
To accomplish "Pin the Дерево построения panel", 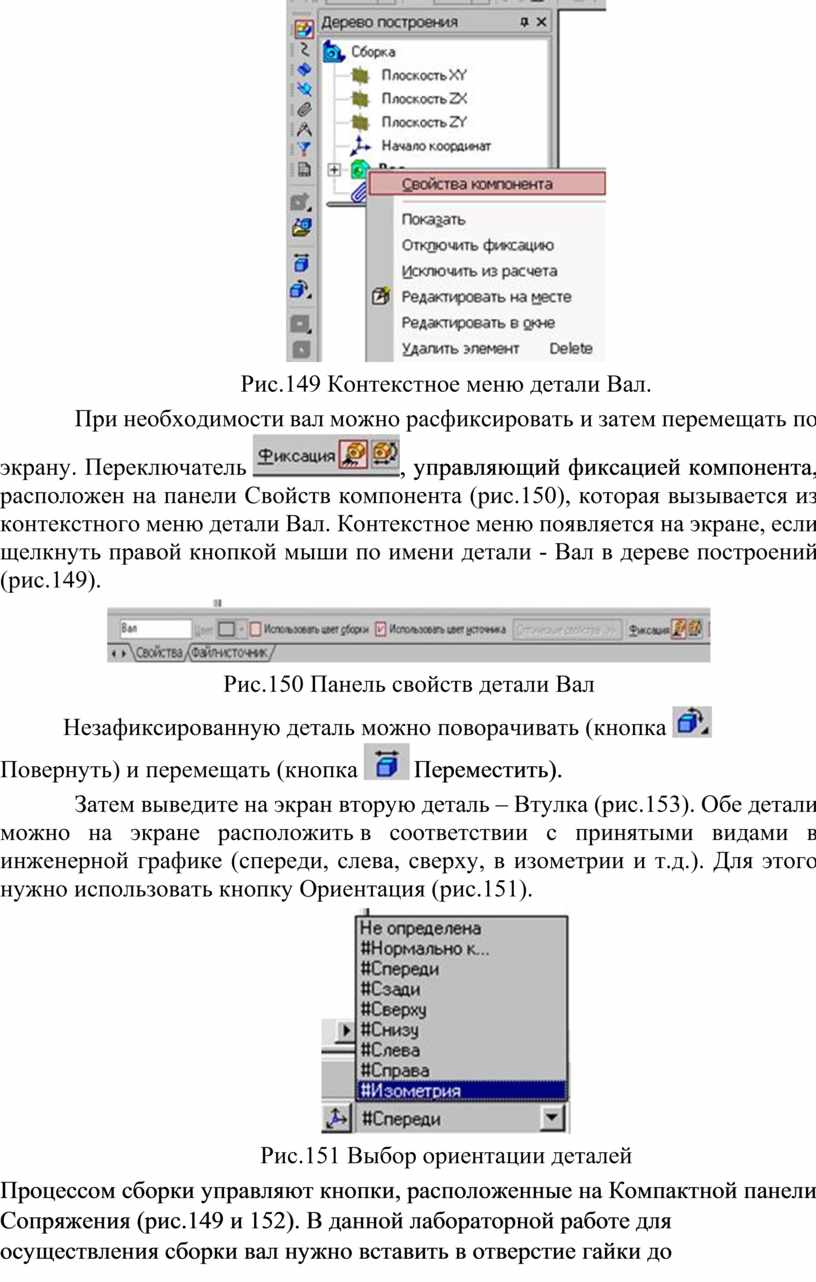I will pos(524,22).
